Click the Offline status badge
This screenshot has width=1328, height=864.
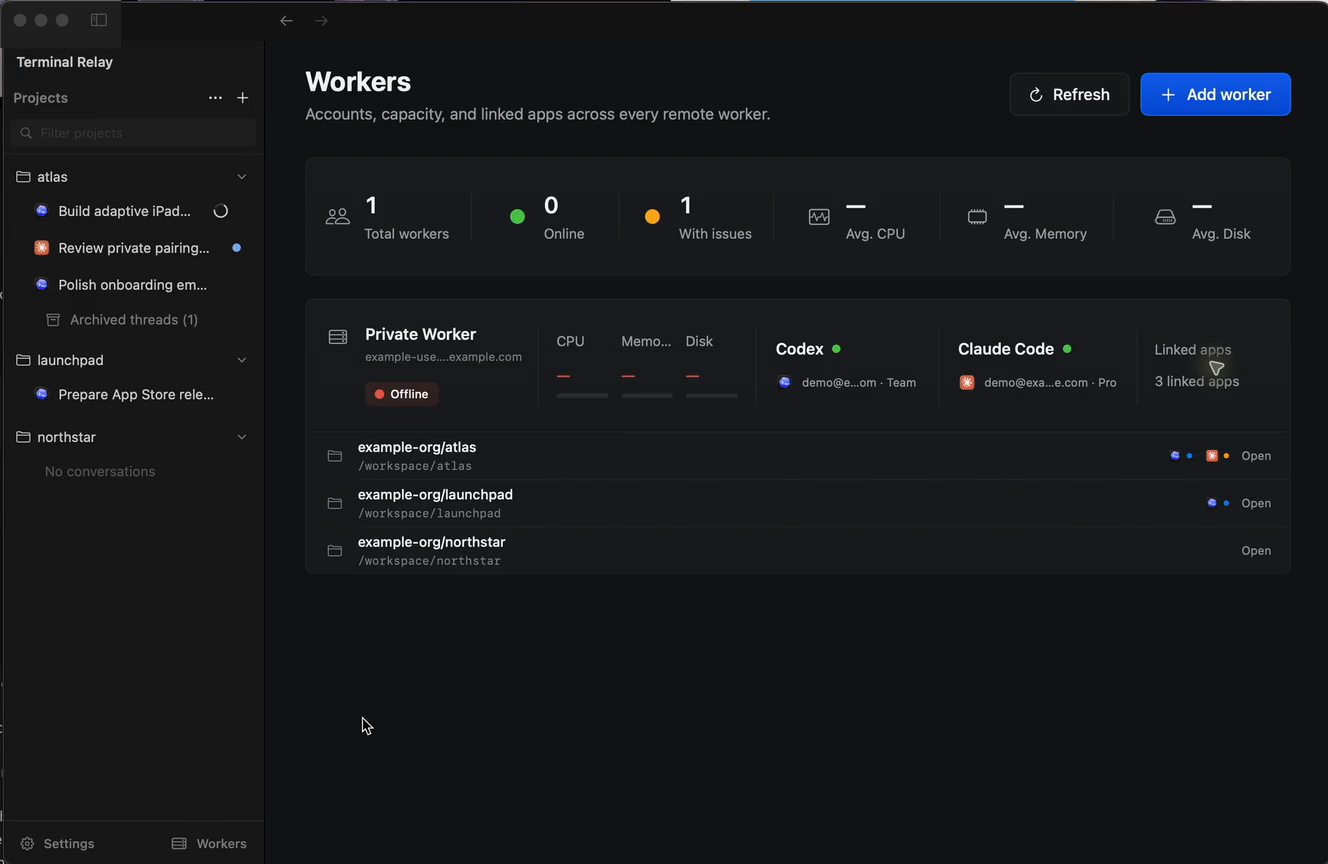(x=402, y=394)
